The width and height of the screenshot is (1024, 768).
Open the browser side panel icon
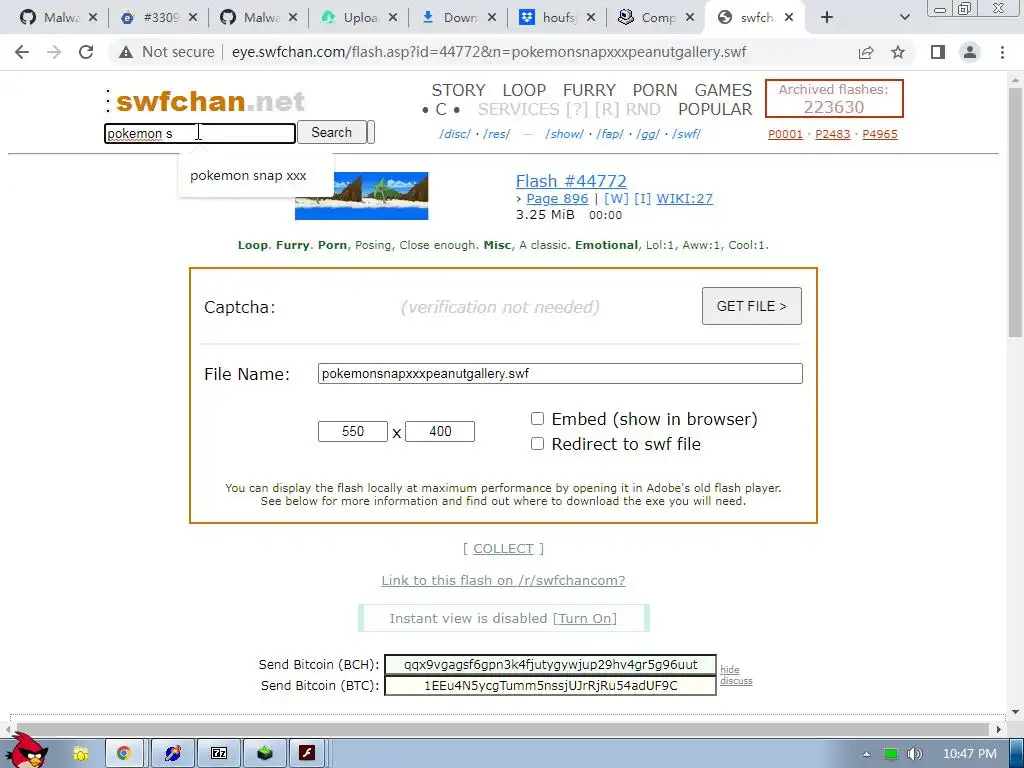pyautogui.click(x=938, y=52)
